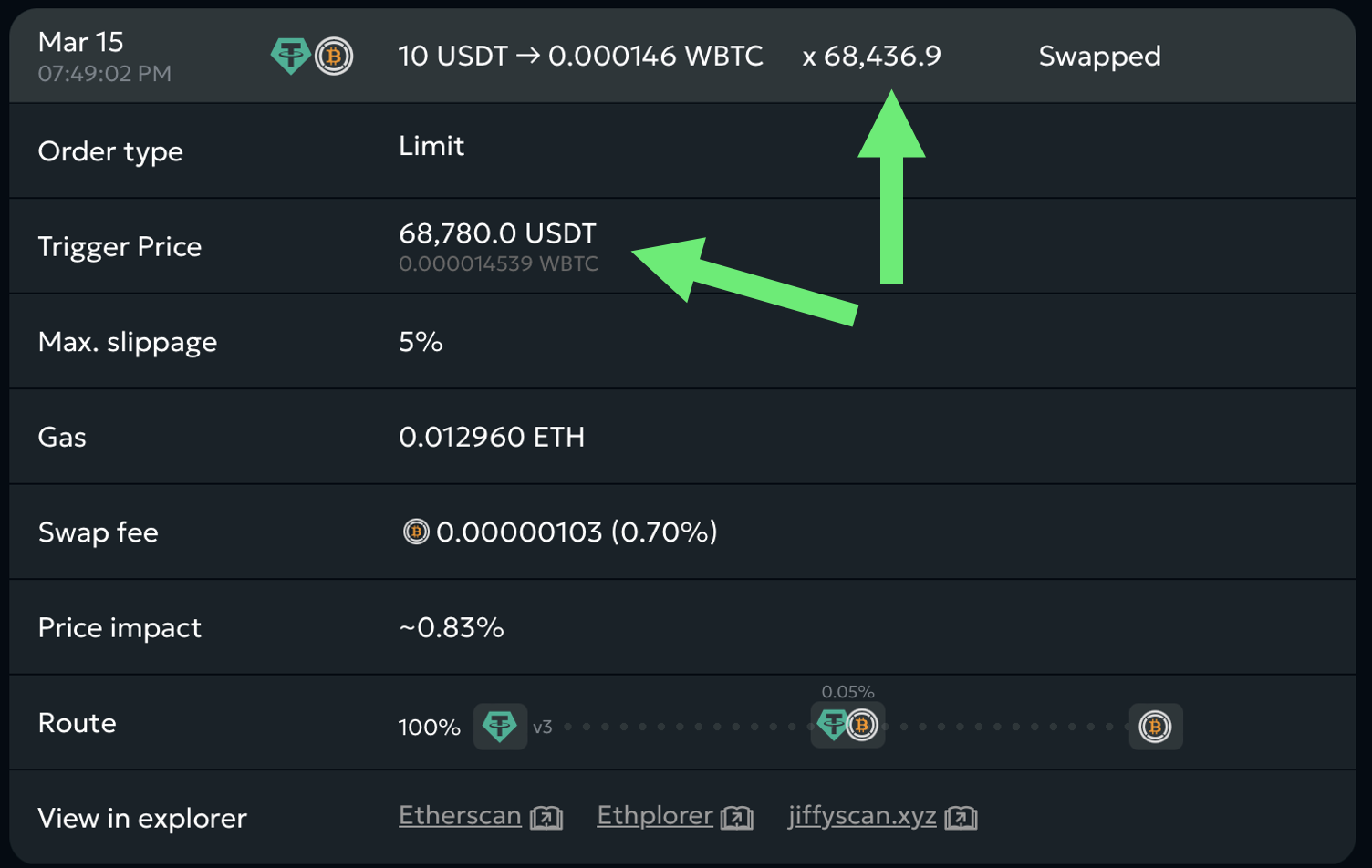Screen dimensions: 1372x868
Task: Click external-link icon next to Ethplorer
Action: [737, 818]
